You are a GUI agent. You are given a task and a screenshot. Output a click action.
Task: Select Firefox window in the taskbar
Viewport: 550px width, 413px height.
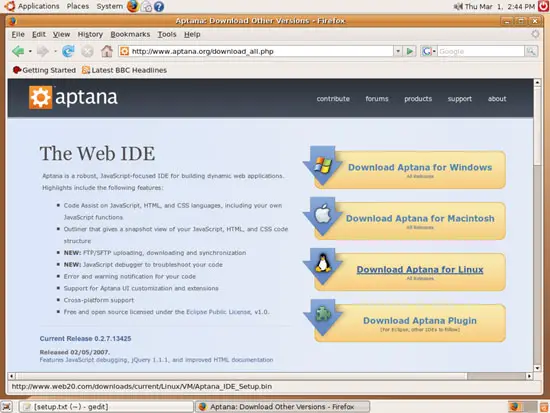(x=282, y=407)
